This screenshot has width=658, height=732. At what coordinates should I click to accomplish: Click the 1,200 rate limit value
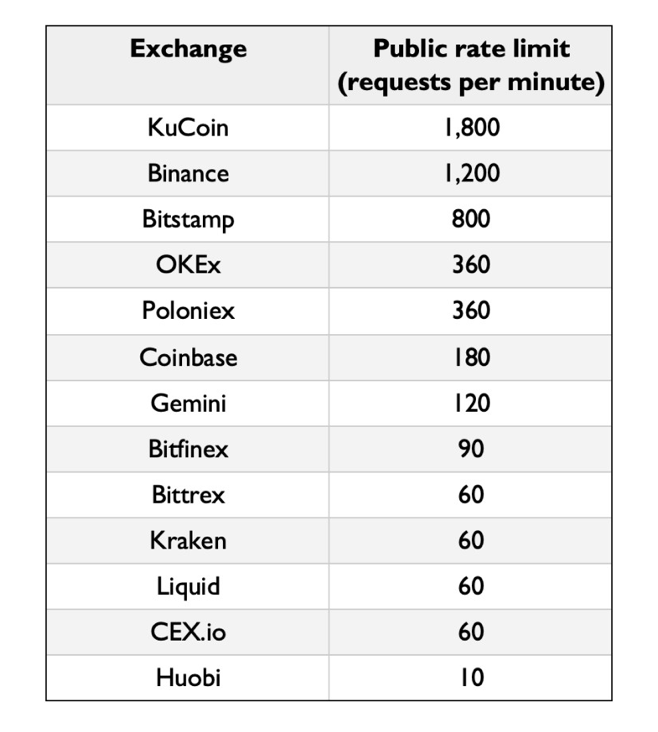point(471,173)
